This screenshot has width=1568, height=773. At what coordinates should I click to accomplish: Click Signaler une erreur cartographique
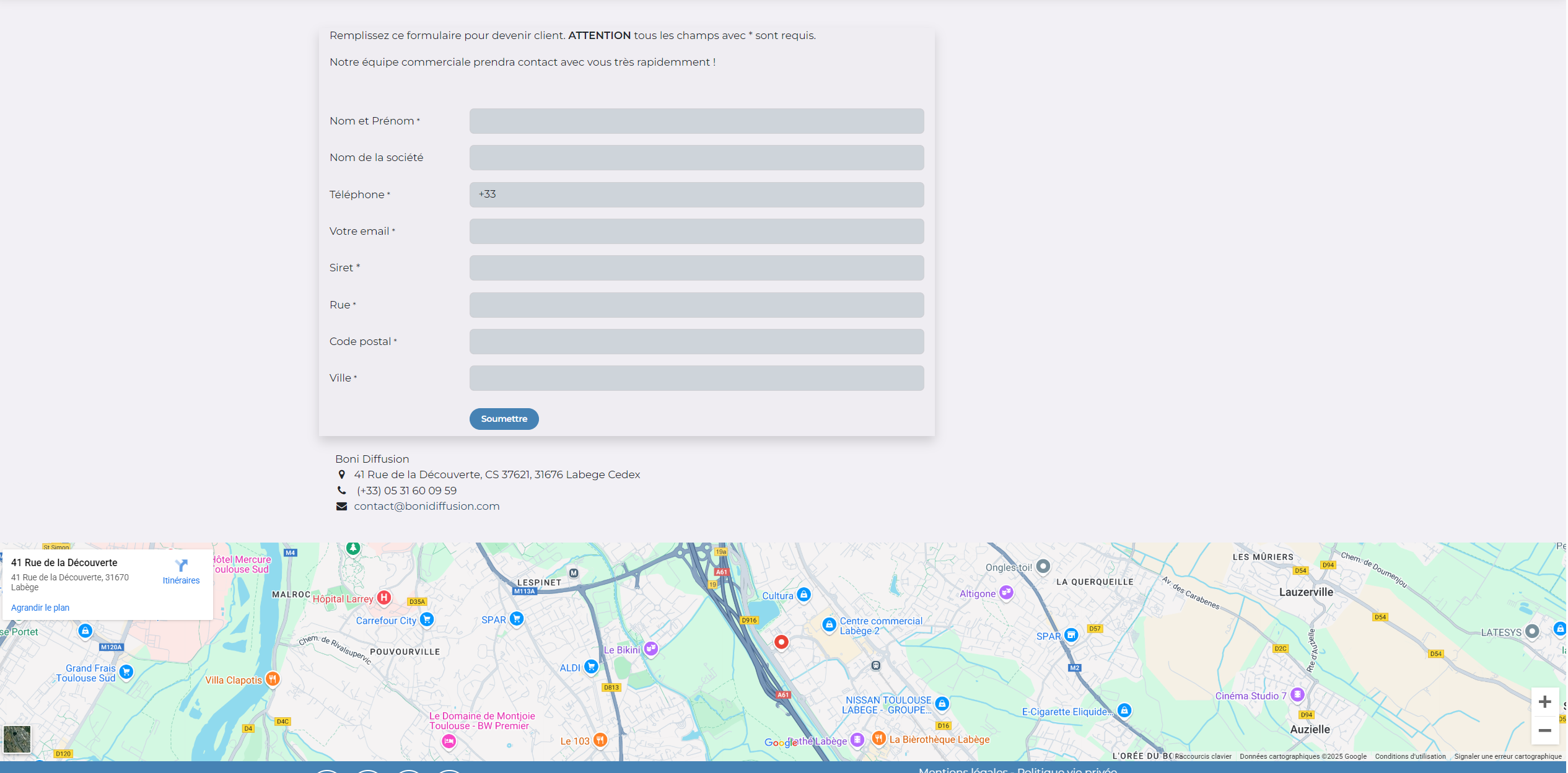[1507, 756]
